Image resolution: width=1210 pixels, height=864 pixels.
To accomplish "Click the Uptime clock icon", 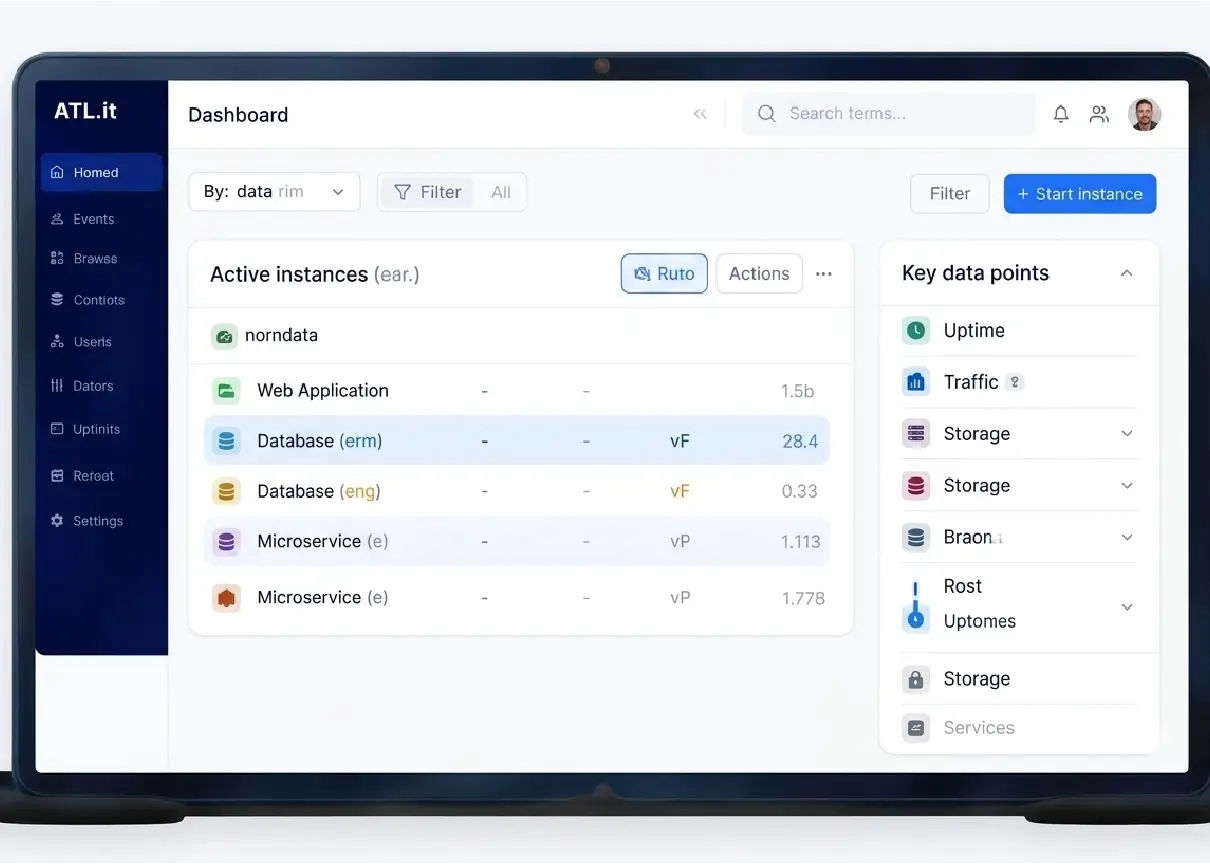I will 915,330.
